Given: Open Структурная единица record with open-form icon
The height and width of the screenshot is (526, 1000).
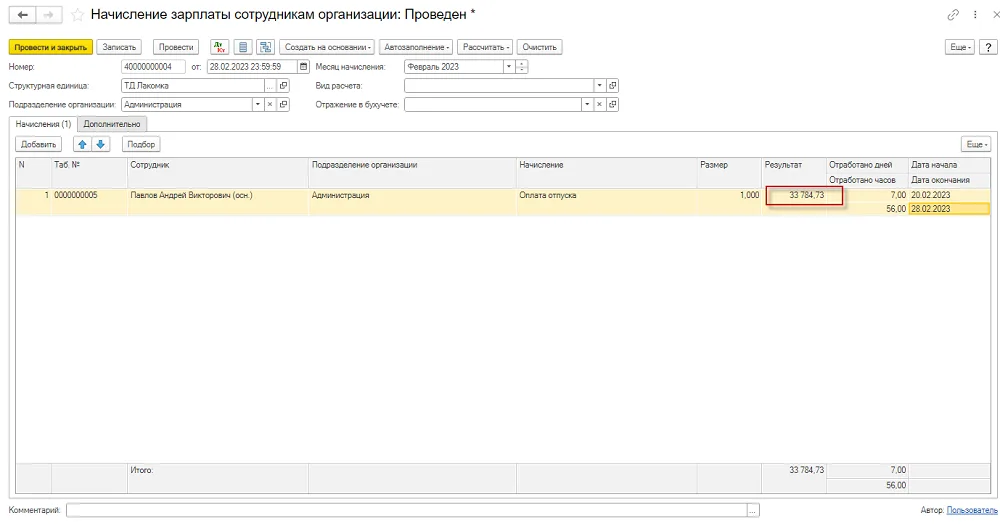Looking at the screenshot, I should tap(283, 85).
